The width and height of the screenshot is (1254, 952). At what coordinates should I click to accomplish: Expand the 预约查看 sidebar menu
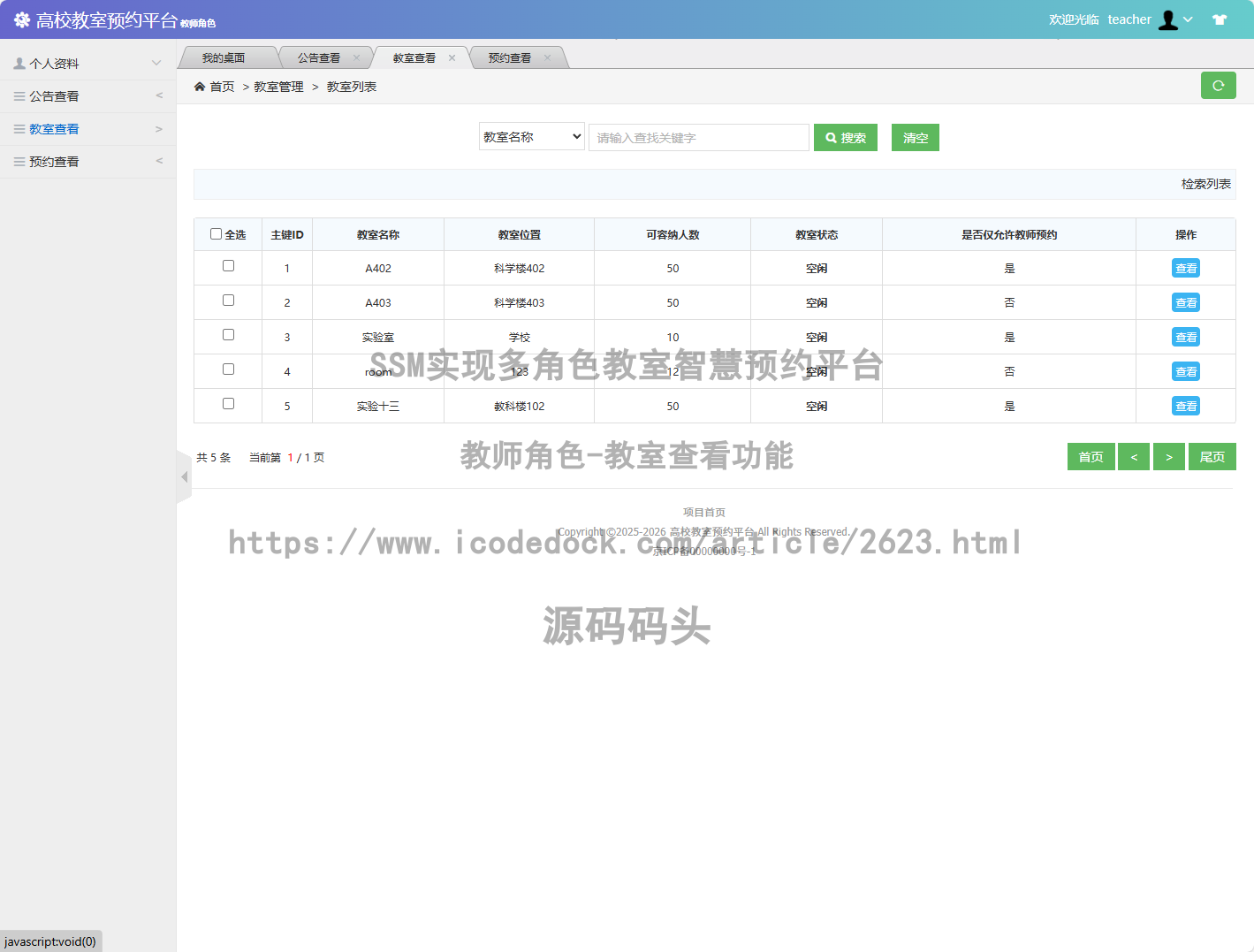[87, 162]
